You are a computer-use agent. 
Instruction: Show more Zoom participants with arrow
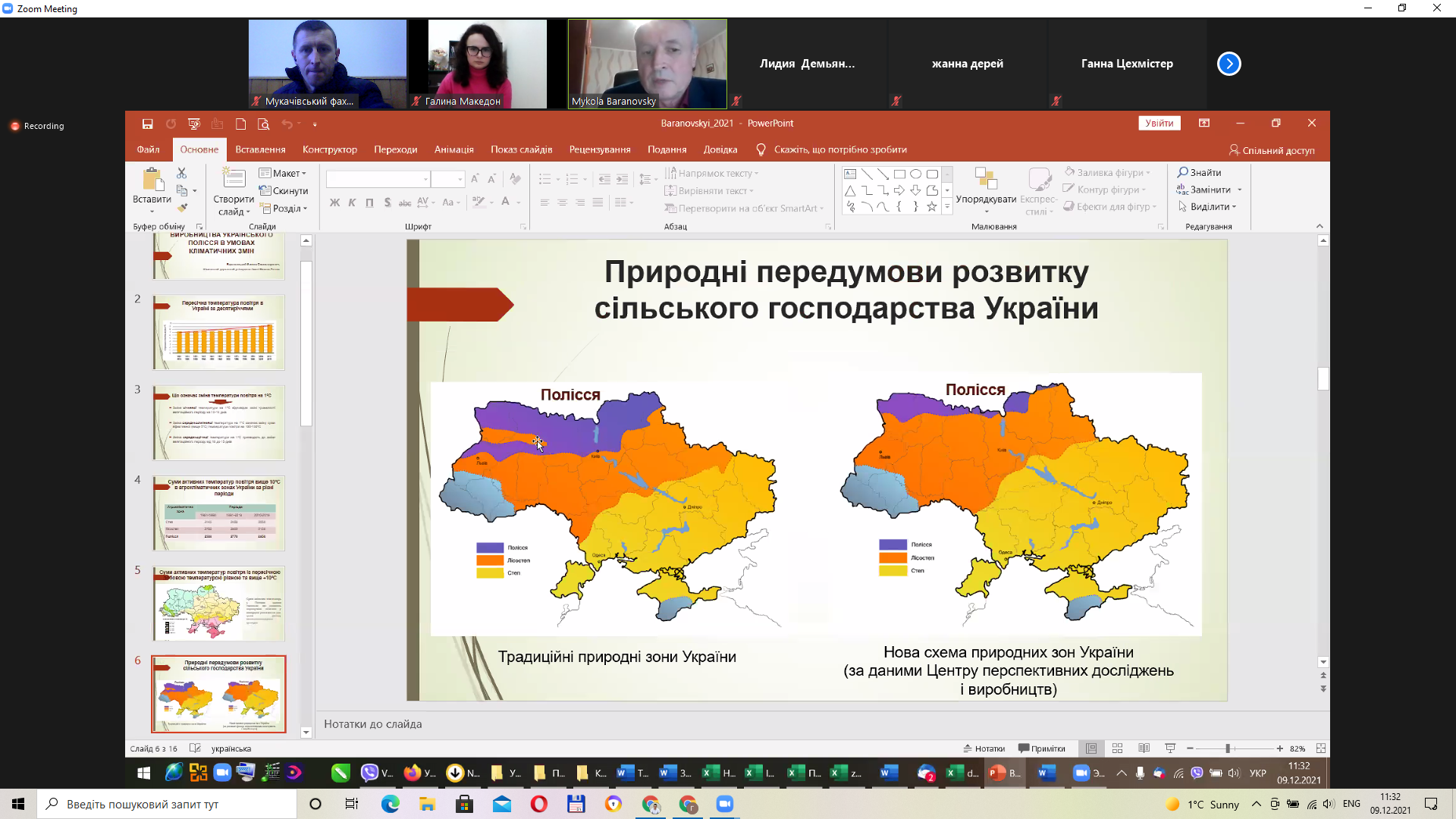(1229, 64)
